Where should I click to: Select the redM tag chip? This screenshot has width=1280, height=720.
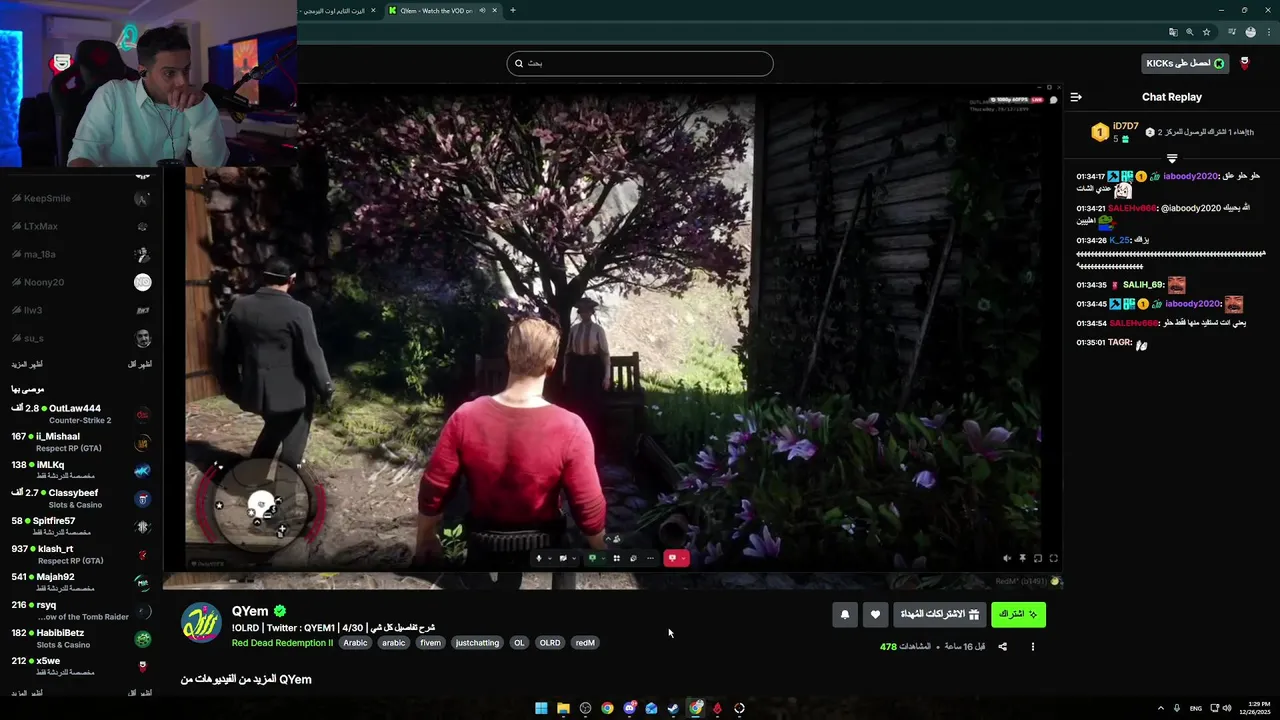pyautogui.click(x=585, y=643)
